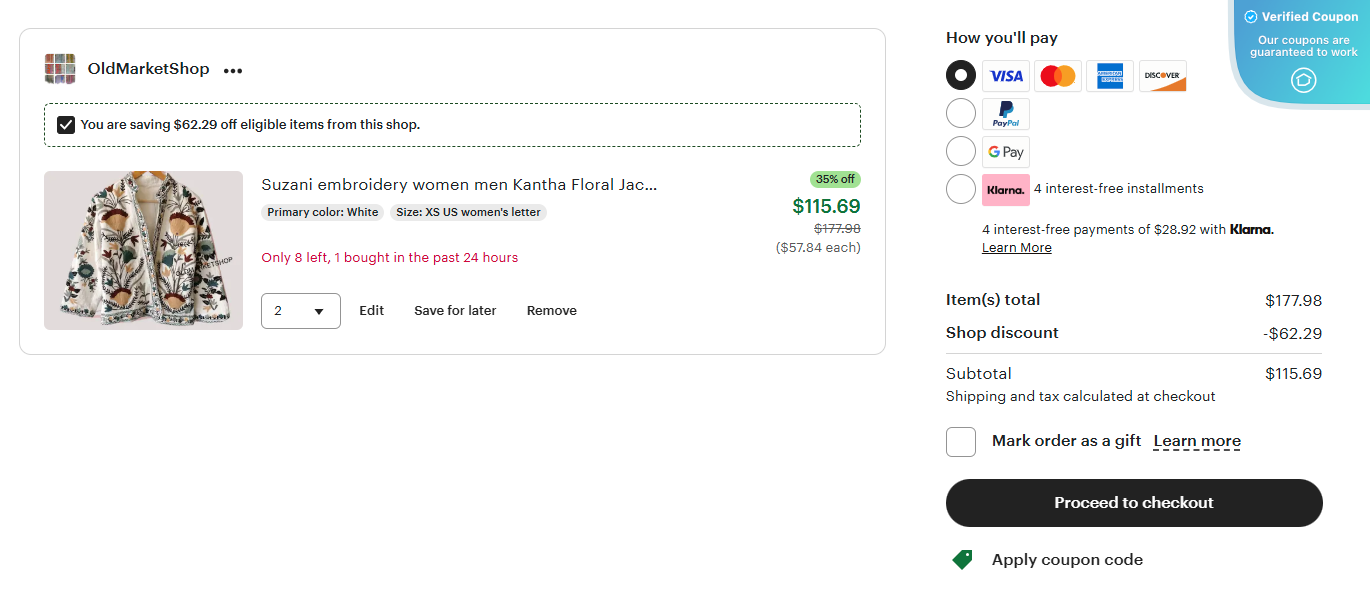Enable Mark order as a gift
Screen dimensions: 1370x592
[960, 441]
